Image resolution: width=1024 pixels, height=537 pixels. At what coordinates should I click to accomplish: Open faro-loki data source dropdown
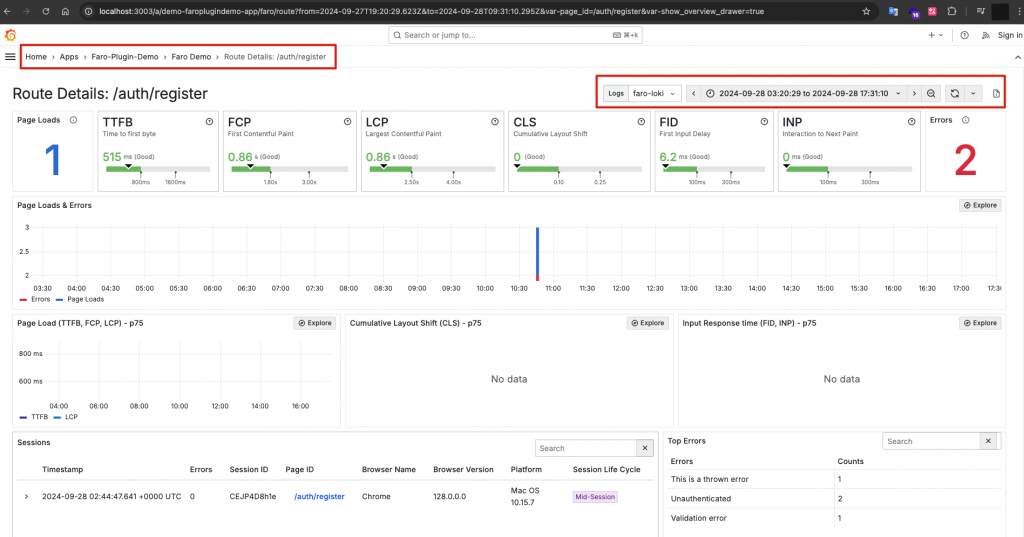pyautogui.click(x=654, y=93)
